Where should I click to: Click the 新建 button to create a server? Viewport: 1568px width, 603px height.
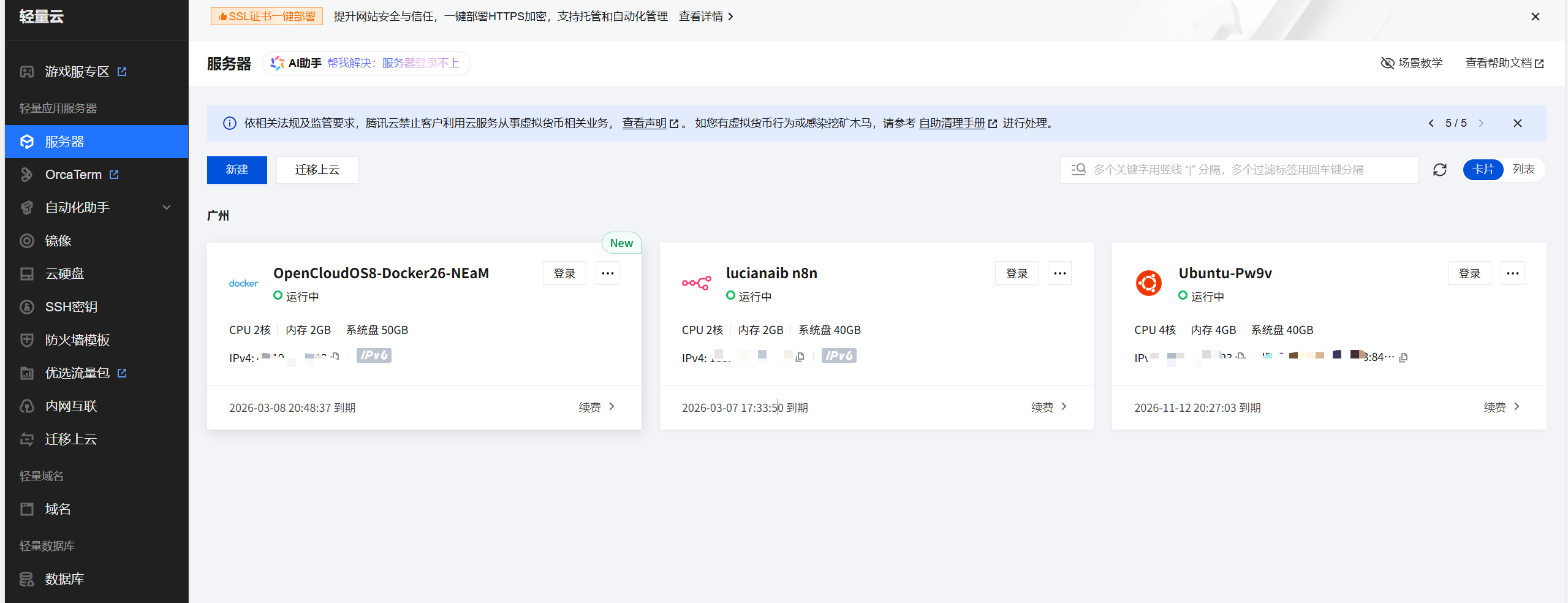(x=237, y=170)
